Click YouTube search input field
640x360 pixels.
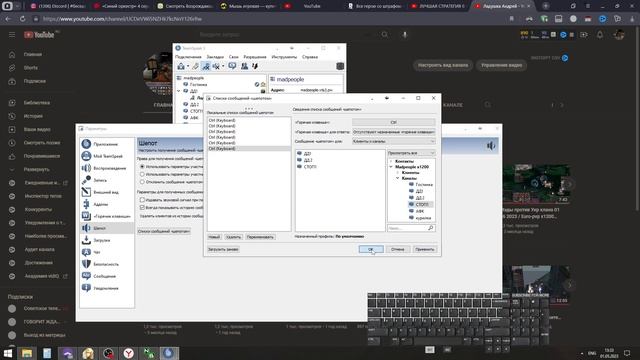point(286,35)
